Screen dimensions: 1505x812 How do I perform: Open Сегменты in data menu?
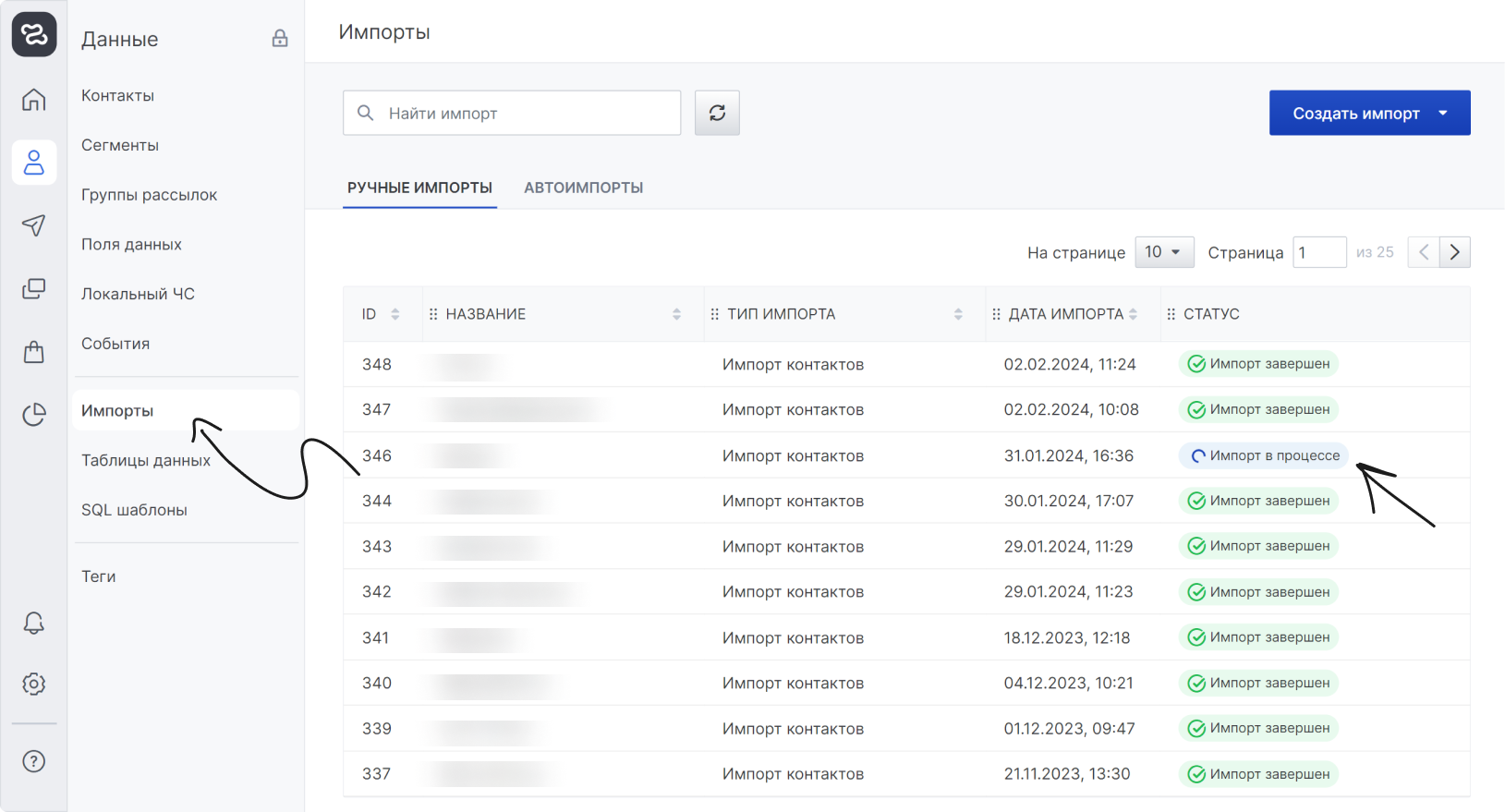pos(120,145)
